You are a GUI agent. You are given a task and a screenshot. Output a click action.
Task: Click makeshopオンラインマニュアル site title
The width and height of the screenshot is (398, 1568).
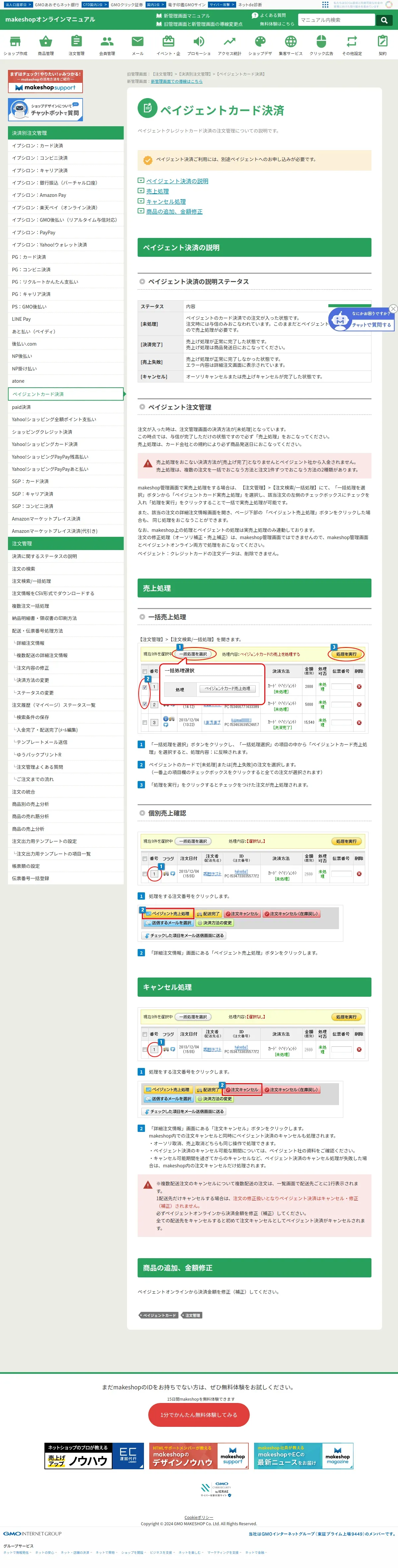[x=50, y=20]
